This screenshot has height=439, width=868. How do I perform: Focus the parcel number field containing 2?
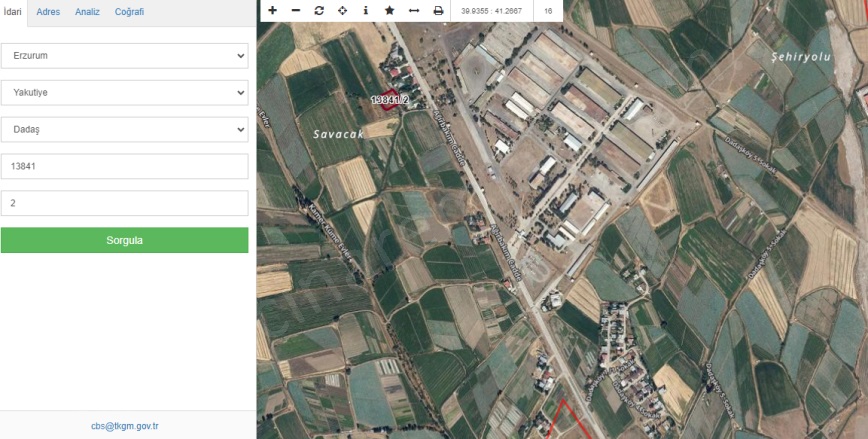coord(124,203)
